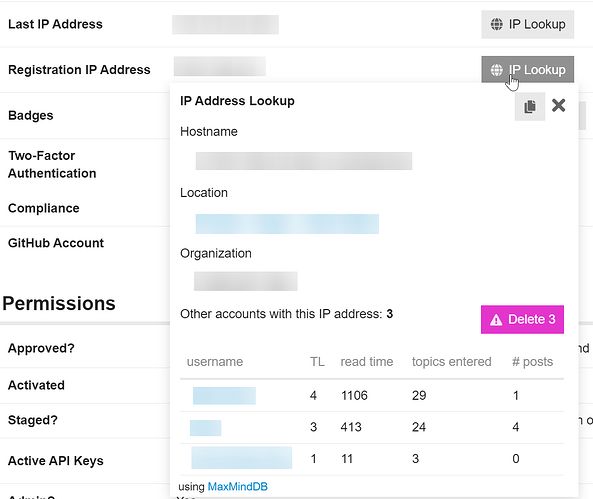Click the 'Badges' row label
The image size is (593, 499).
(31, 115)
